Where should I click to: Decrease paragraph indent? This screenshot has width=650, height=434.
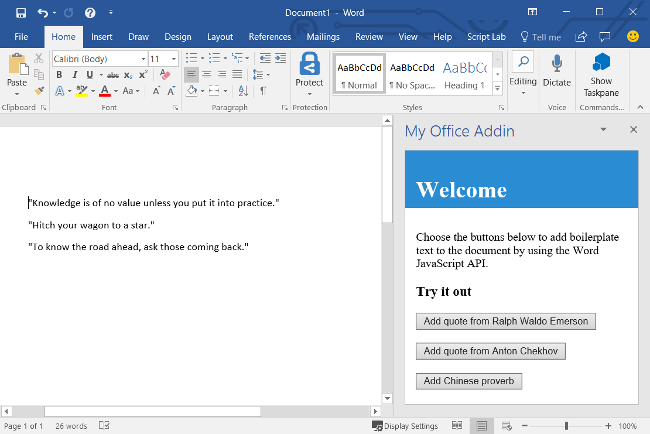pyautogui.click(x=265, y=58)
